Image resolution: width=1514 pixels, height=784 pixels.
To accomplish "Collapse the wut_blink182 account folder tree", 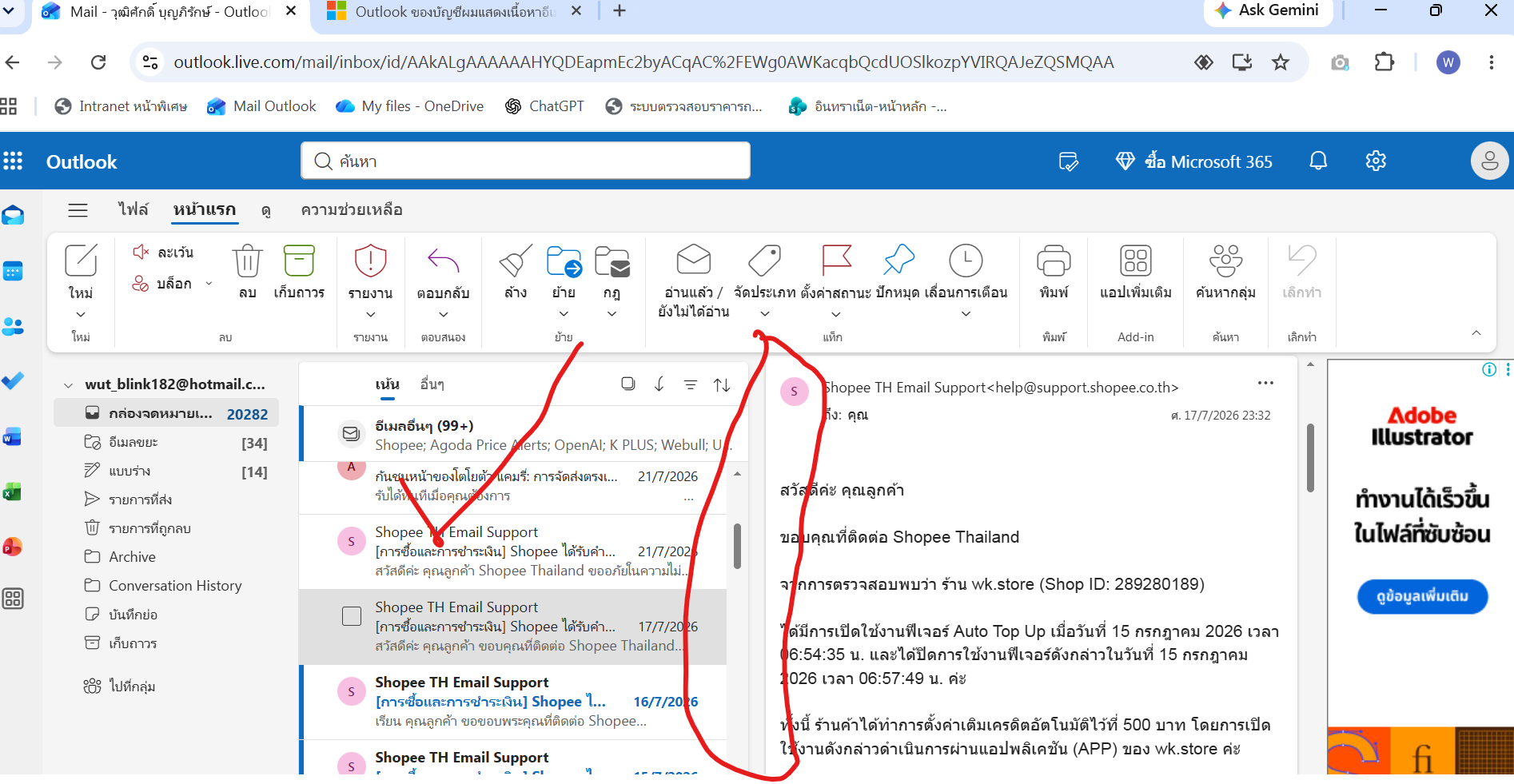I will (69, 384).
